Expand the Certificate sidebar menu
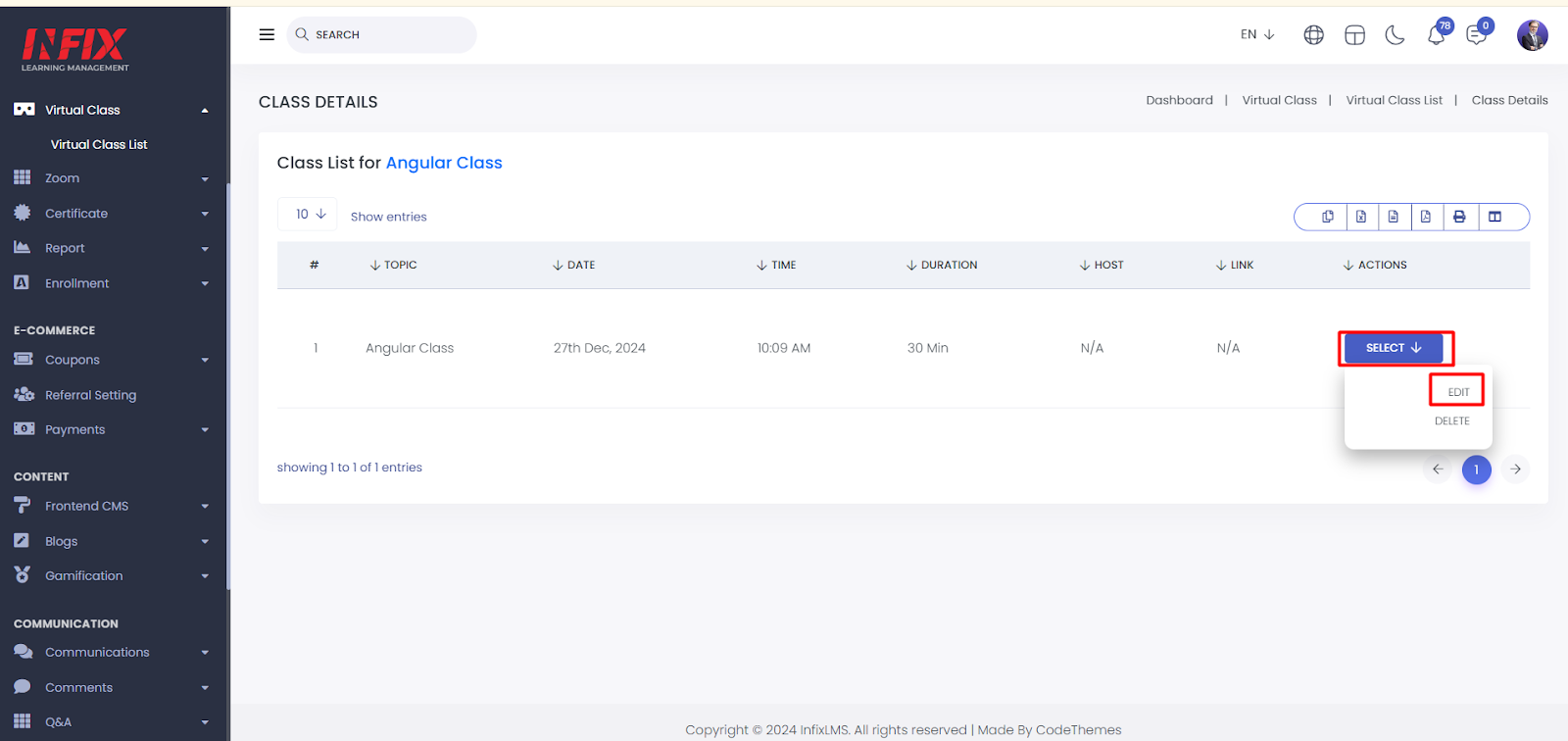Image resolution: width=1568 pixels, height=741 pixels. pyautogui.click(x=111, y=214)
